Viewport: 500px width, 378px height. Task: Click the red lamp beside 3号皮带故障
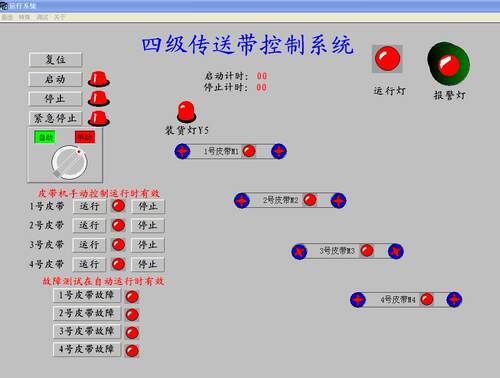click(x=132, y=333)
